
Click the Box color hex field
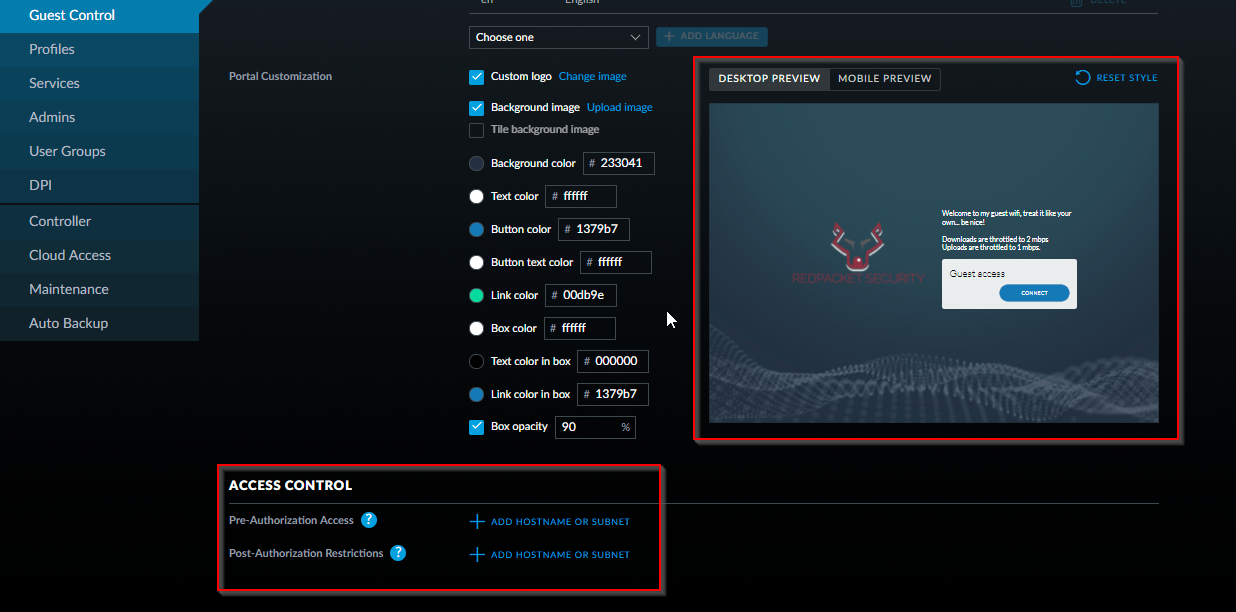point(580,328)
